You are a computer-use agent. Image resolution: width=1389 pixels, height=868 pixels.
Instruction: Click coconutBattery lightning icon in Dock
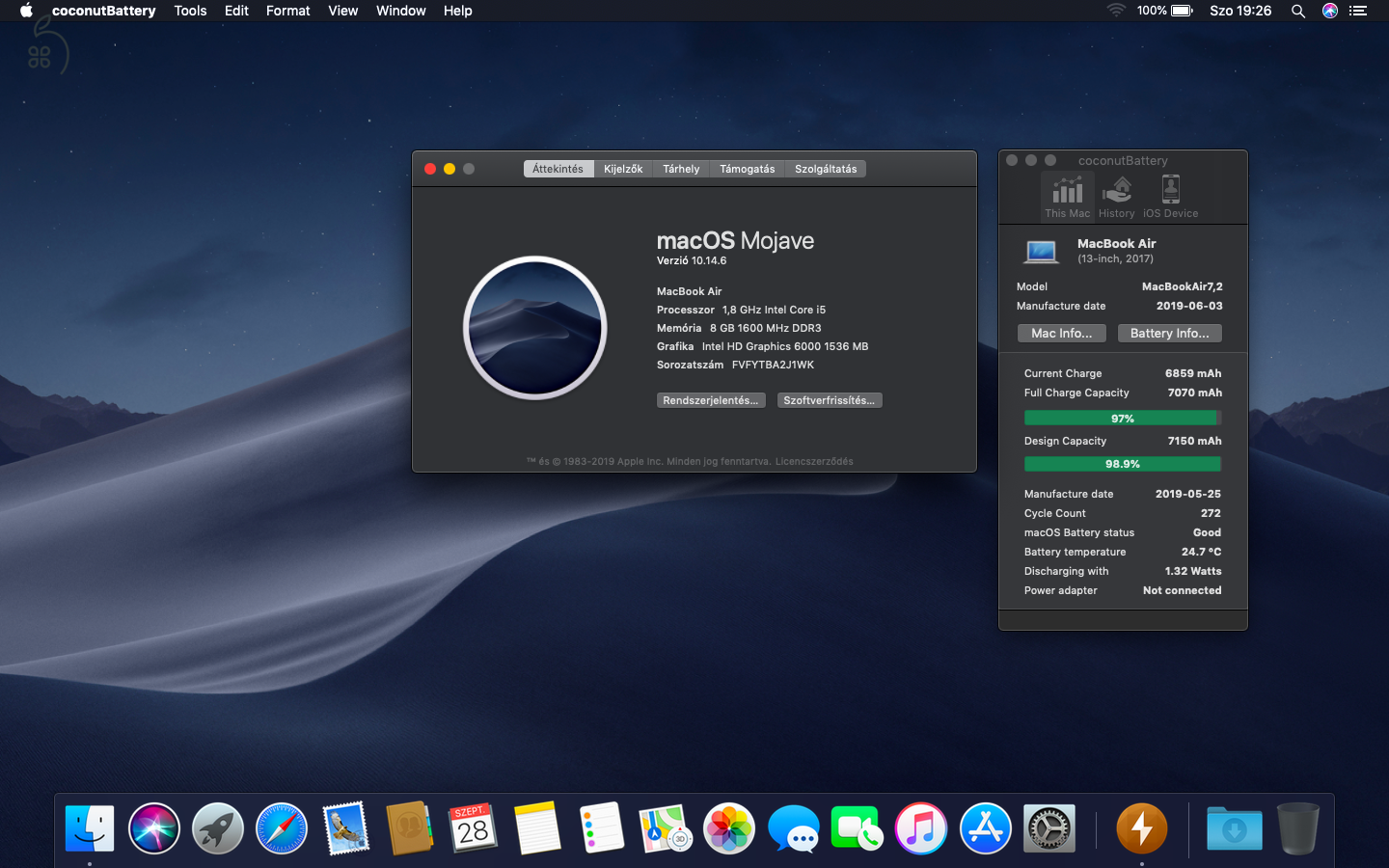[x=1142, y=828]
